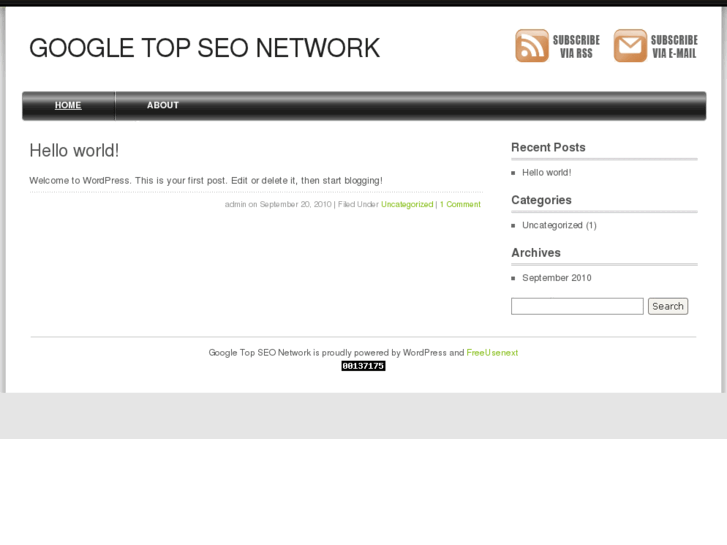Viewport: 727px width, 545px height.
Task: Click the Recent Posts sidebar heading
Action: coord(548,148)
